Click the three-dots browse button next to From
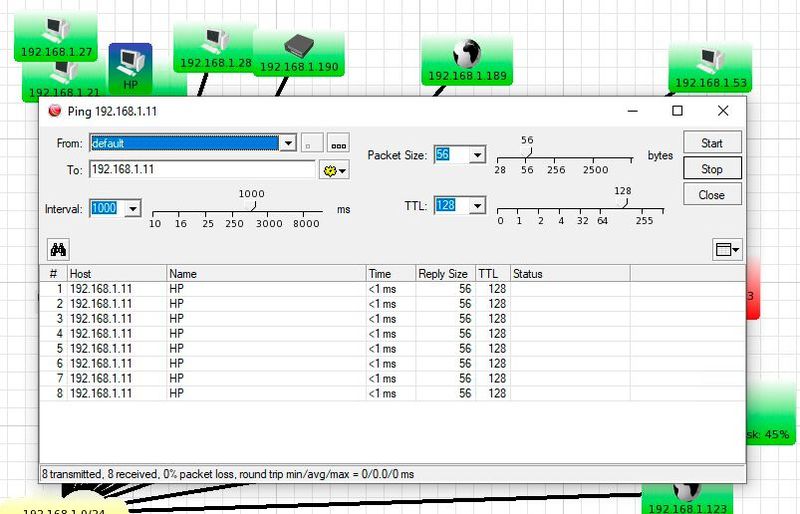Image resolution: width=800 pixels, height=514 pixels. click(x=338, y=143)
